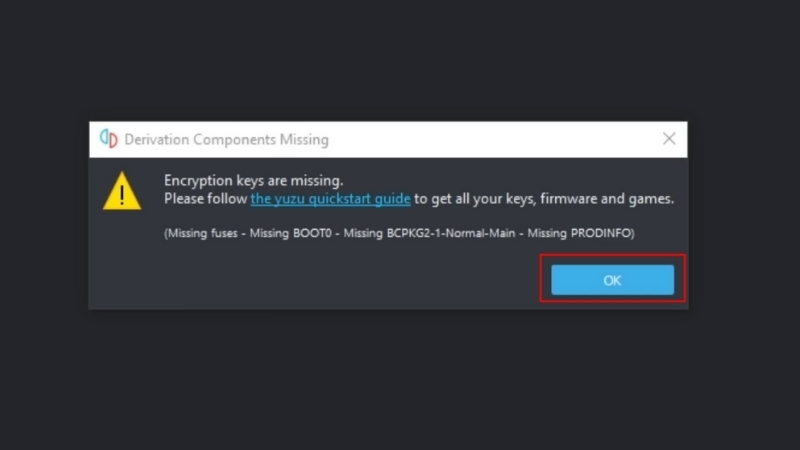Open the yuzu quickstart guide link

(330, 199)
